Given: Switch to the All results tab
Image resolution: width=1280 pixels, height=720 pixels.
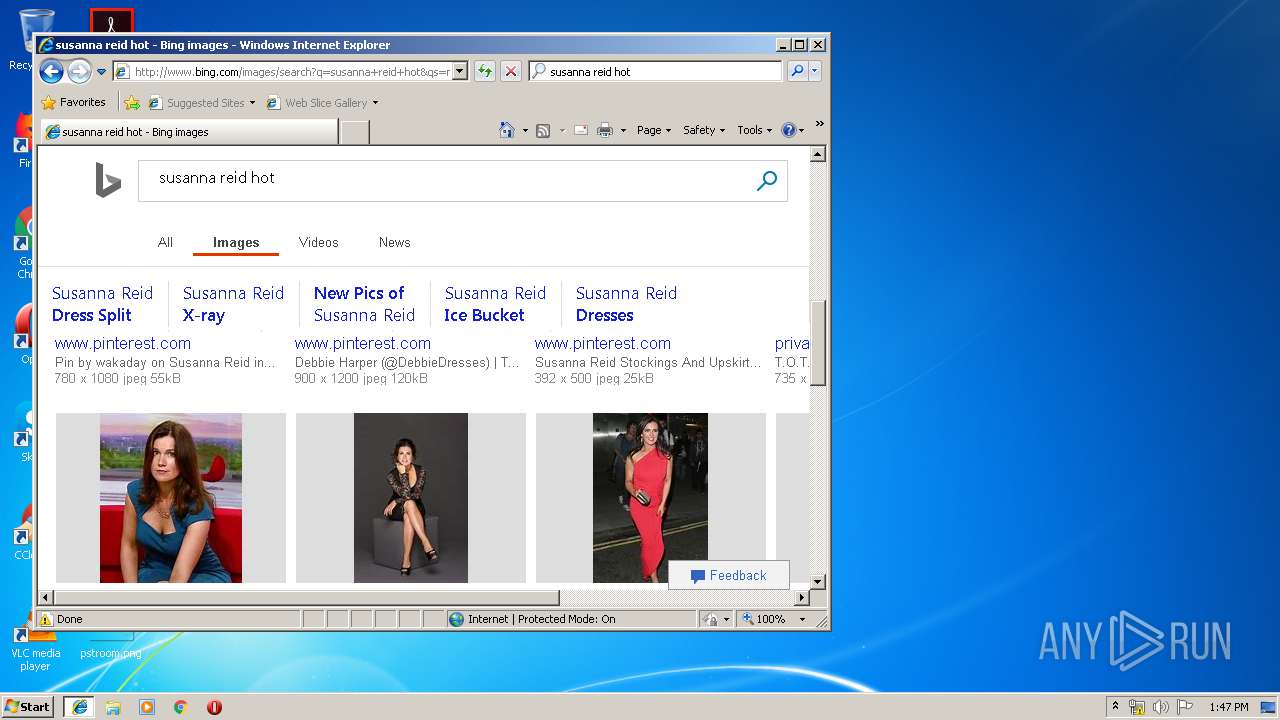Looking at the screenshot, I should coord(165,242).
